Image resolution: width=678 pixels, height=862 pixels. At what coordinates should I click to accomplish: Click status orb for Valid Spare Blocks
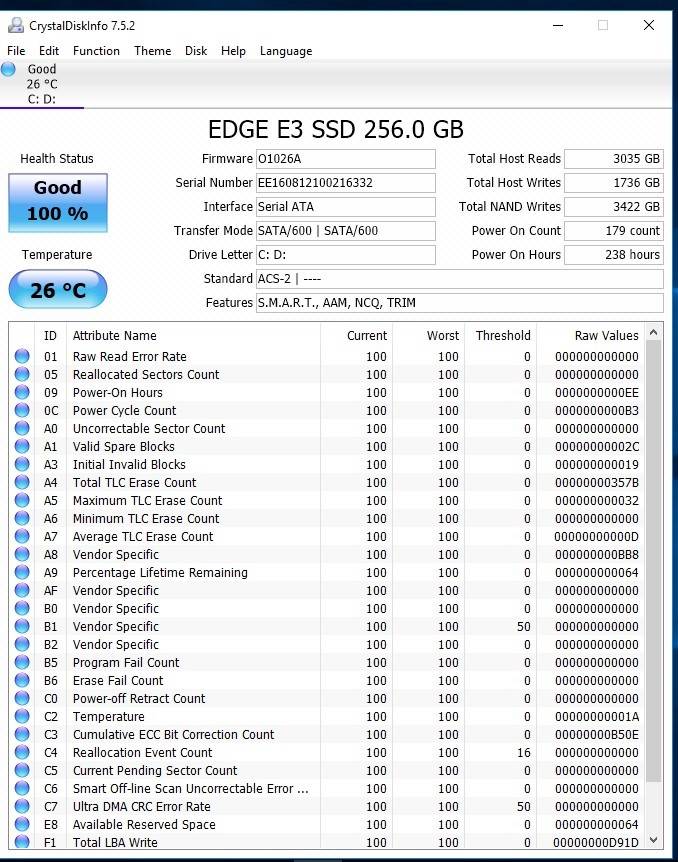[x=22, y=446]
